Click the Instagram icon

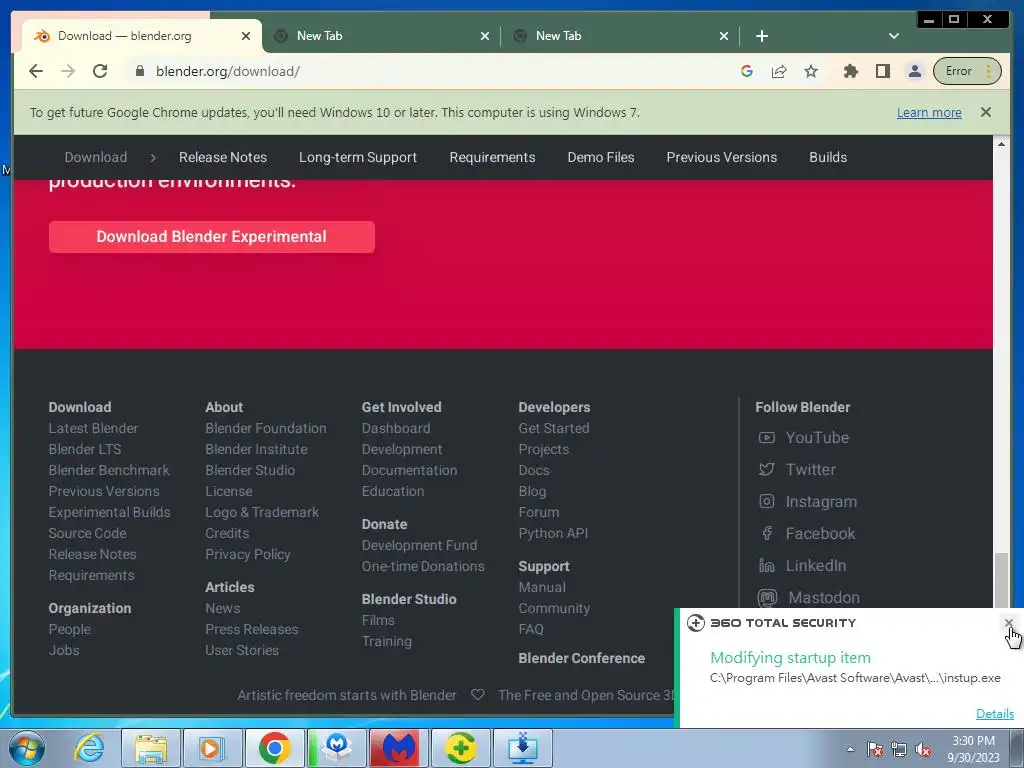[x=767, y=502]
